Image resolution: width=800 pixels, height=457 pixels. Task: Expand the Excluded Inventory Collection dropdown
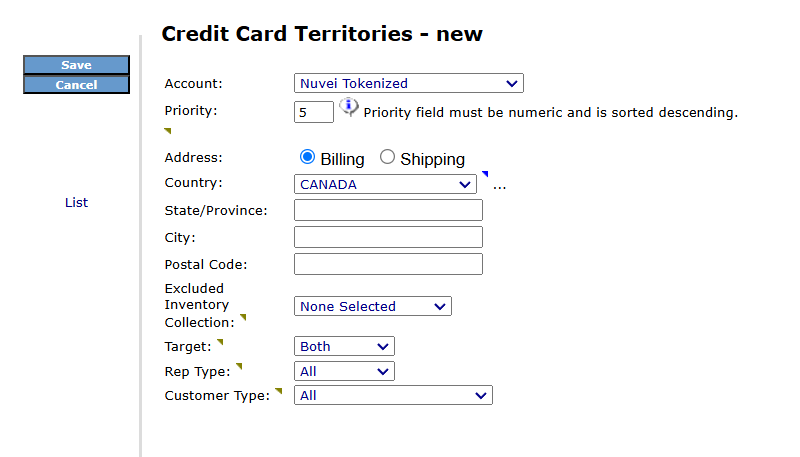click(x=372, y=307)
